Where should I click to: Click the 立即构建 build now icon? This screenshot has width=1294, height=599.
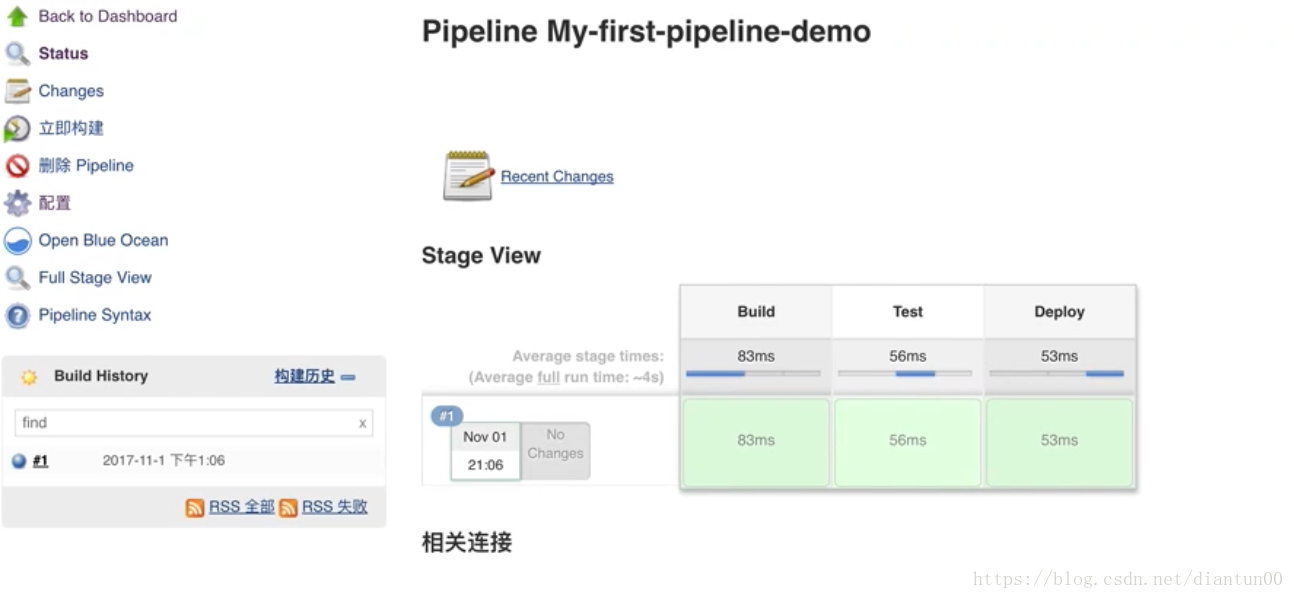17,128
